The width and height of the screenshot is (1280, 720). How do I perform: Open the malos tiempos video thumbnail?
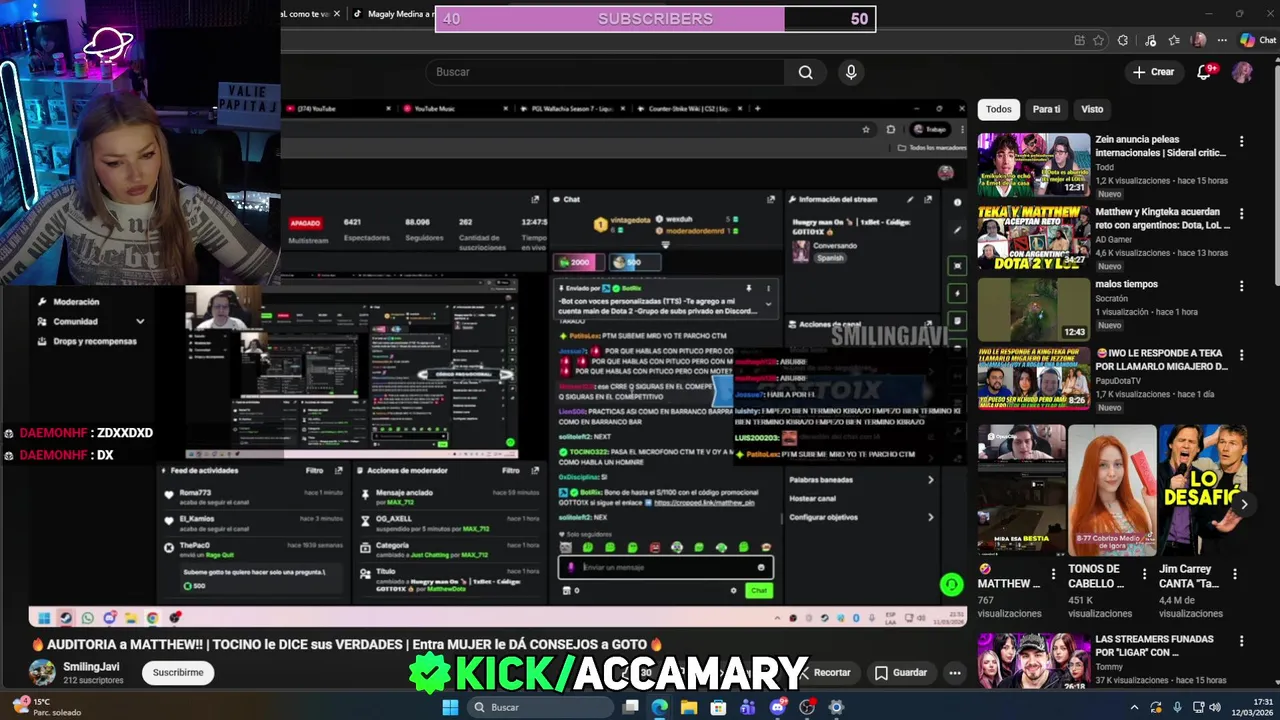click(x=1034, y=309)
